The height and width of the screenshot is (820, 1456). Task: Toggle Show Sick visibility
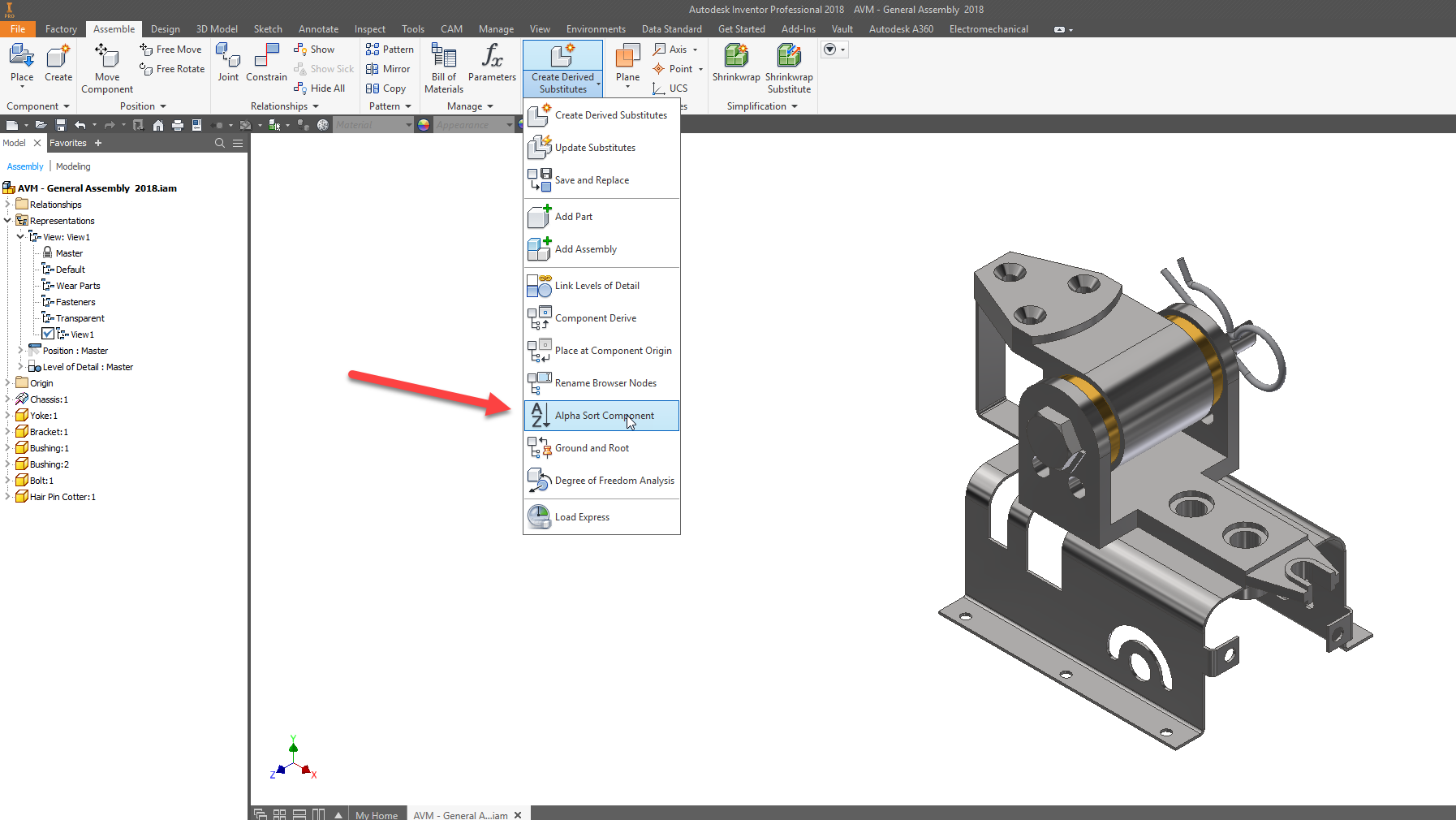click(324, 69)
